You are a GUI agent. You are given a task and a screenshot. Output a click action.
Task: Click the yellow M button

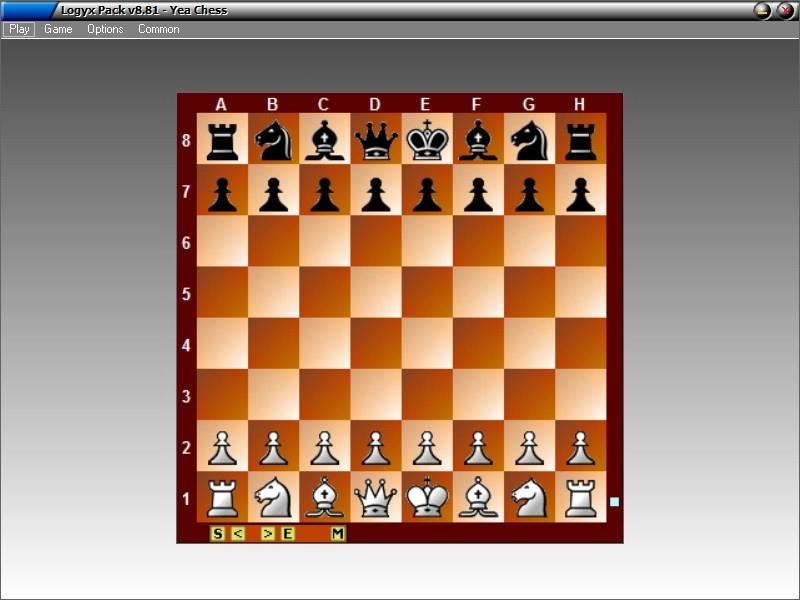coord(338,534)
